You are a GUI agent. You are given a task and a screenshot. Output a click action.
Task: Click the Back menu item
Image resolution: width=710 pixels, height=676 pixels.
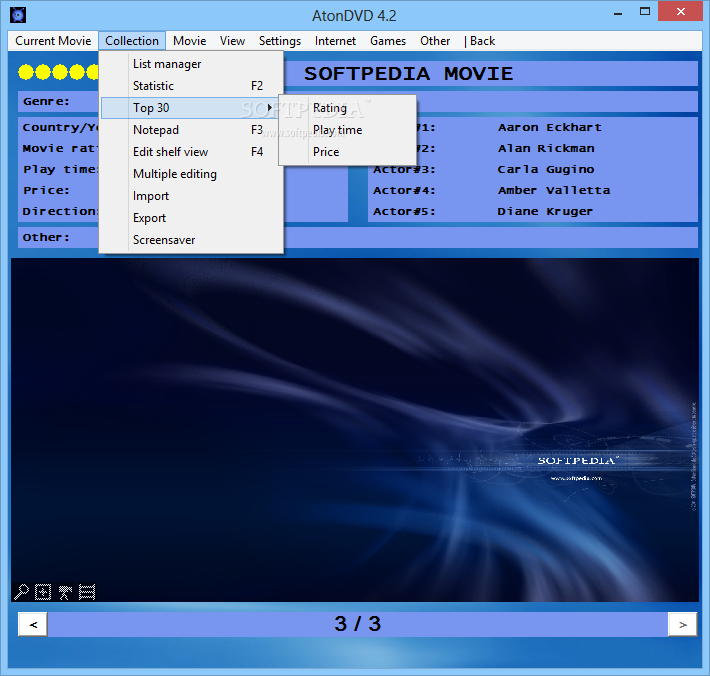480,41
